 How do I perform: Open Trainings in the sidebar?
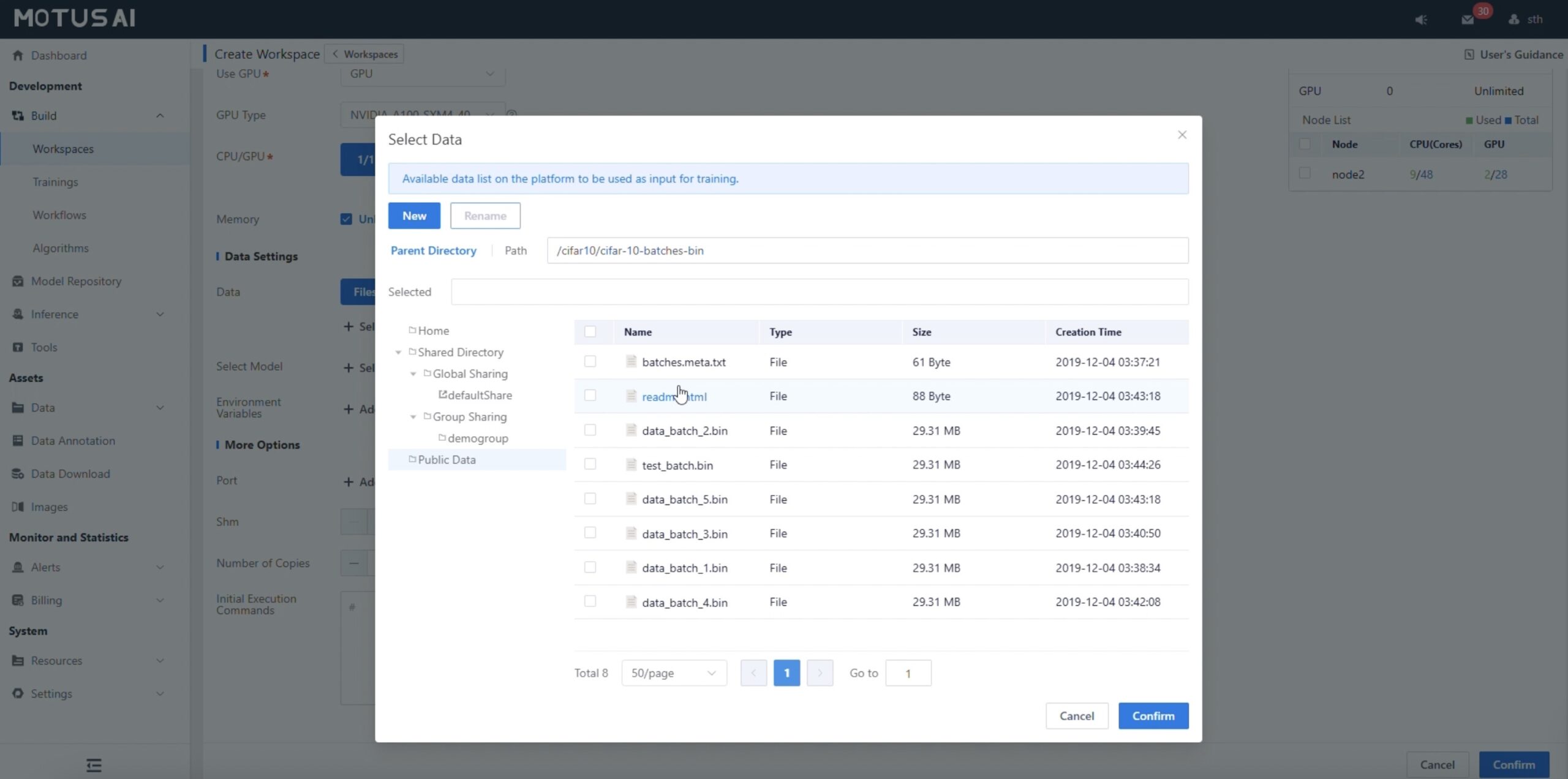(55, 182)
